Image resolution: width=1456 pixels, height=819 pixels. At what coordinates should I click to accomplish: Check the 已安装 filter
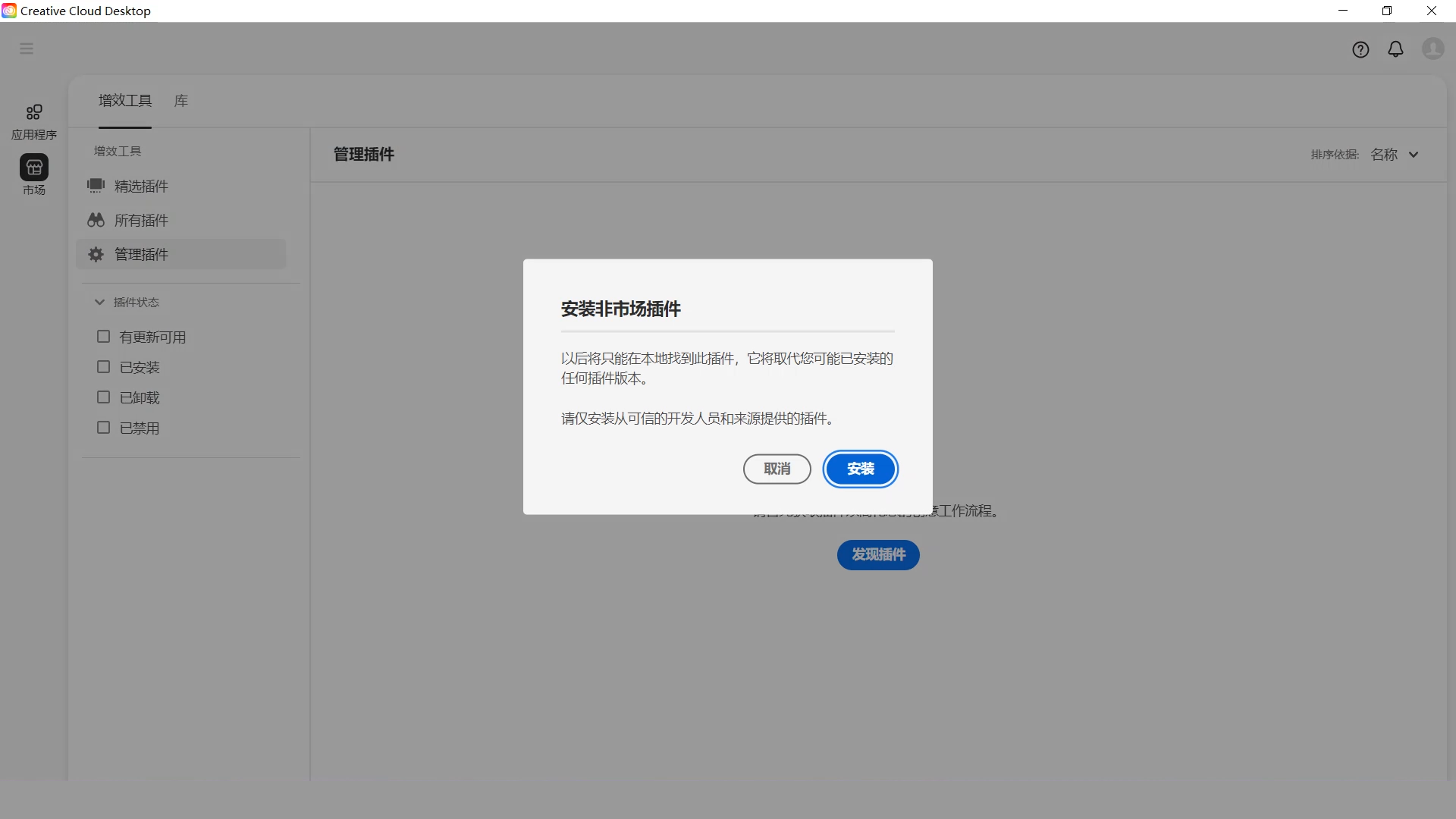pyautogui.click(x=104, y=366)
